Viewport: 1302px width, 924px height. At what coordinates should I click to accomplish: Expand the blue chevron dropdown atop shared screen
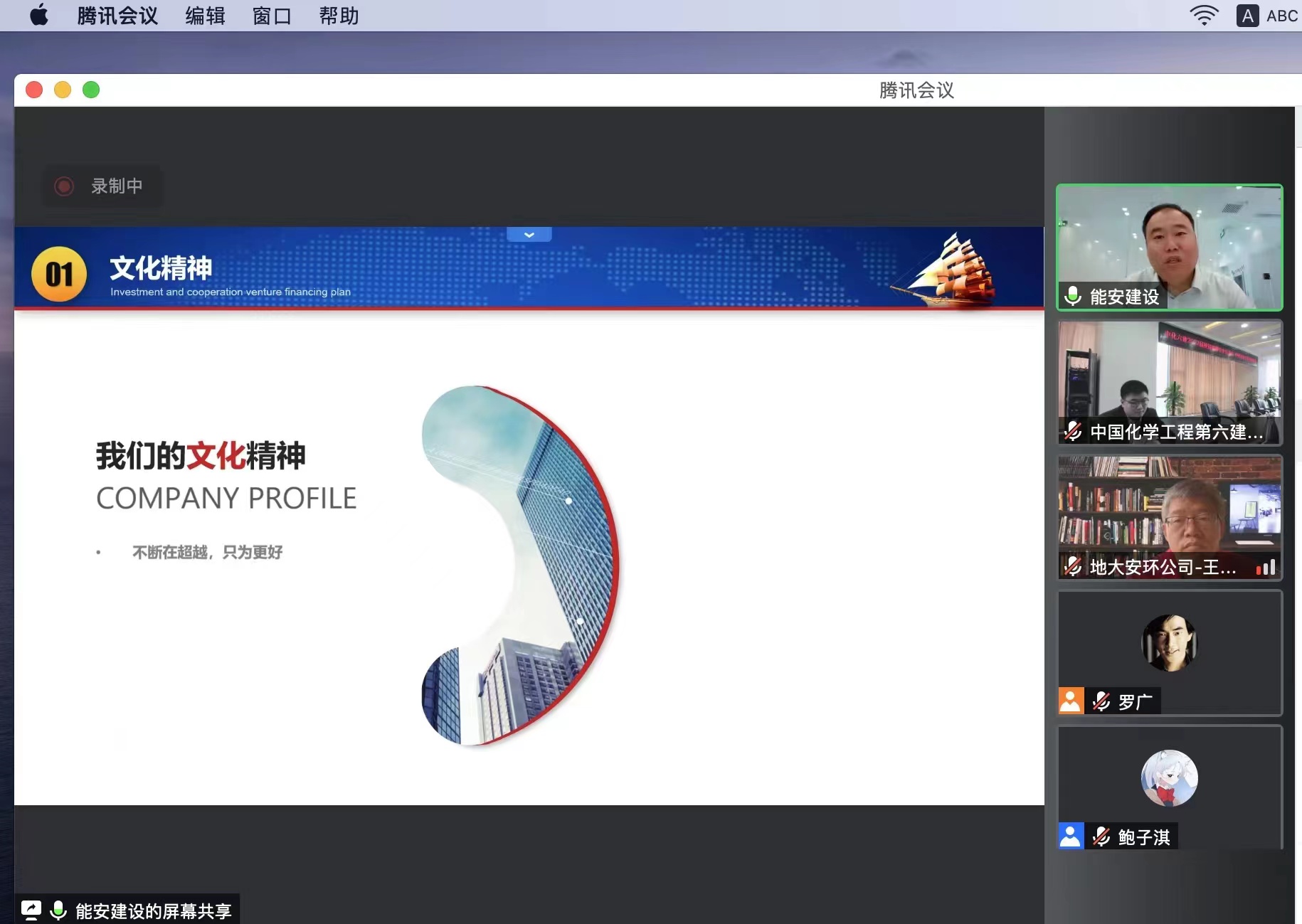pyautogui.click(x=529, y=235)
